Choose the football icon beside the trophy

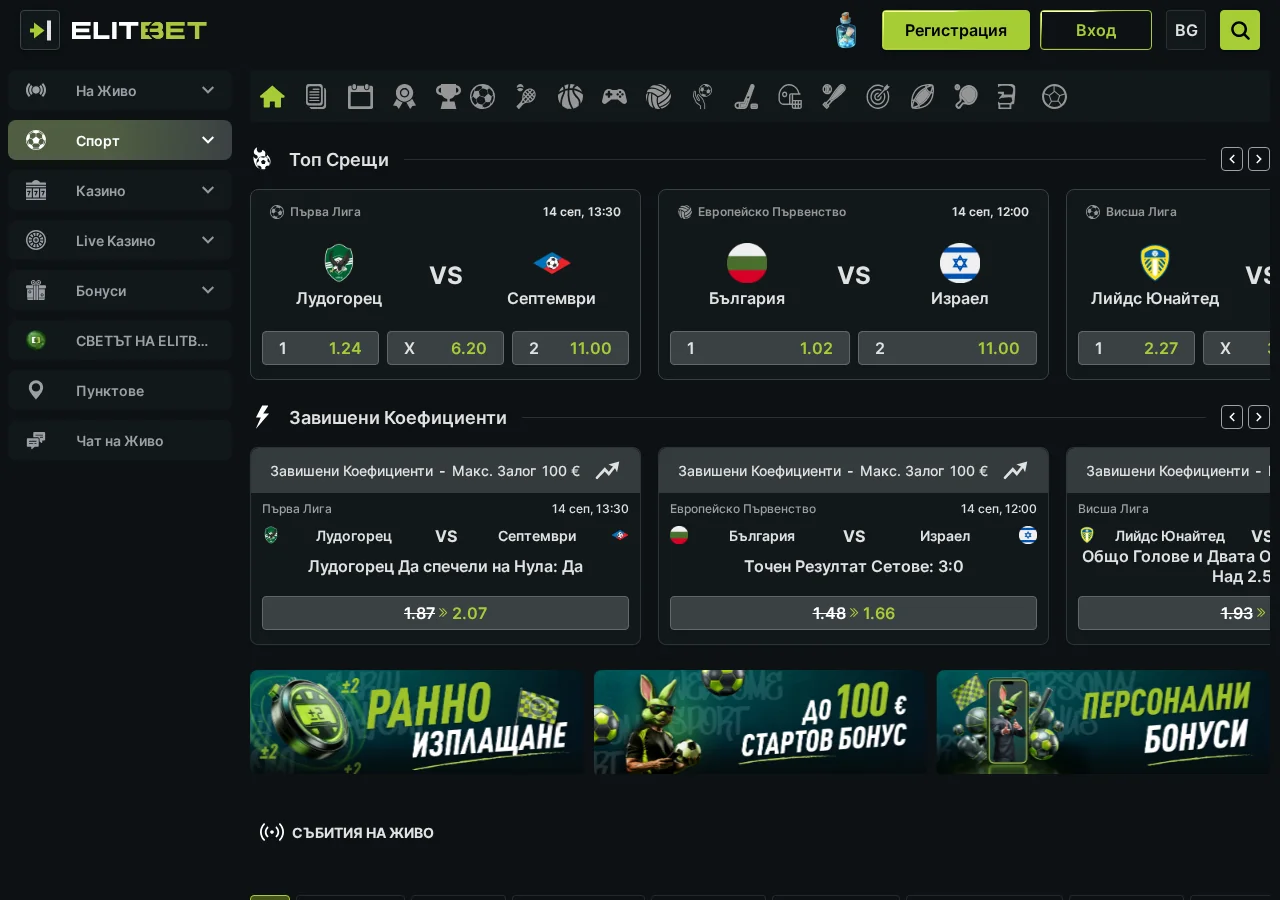(x=483, y=97)
